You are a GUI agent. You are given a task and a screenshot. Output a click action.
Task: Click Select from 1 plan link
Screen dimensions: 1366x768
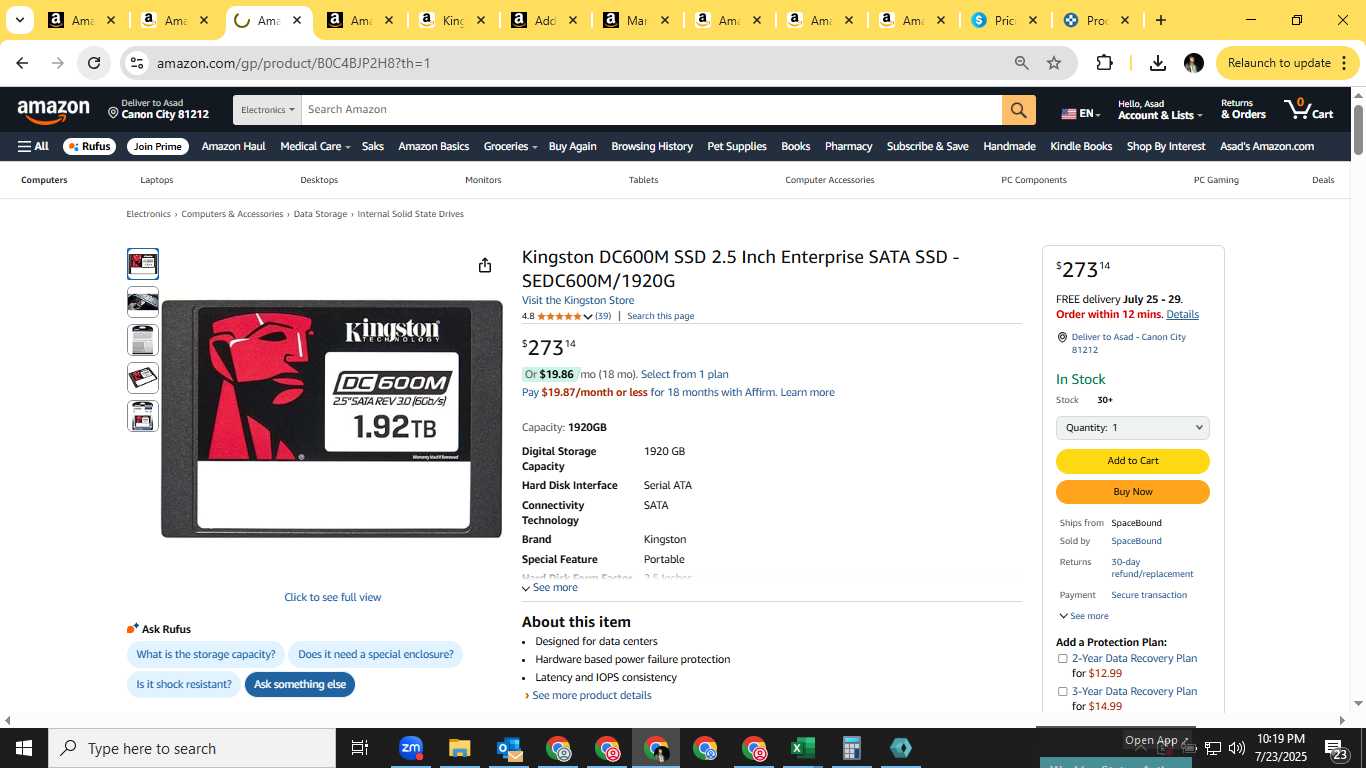(684, 375)
